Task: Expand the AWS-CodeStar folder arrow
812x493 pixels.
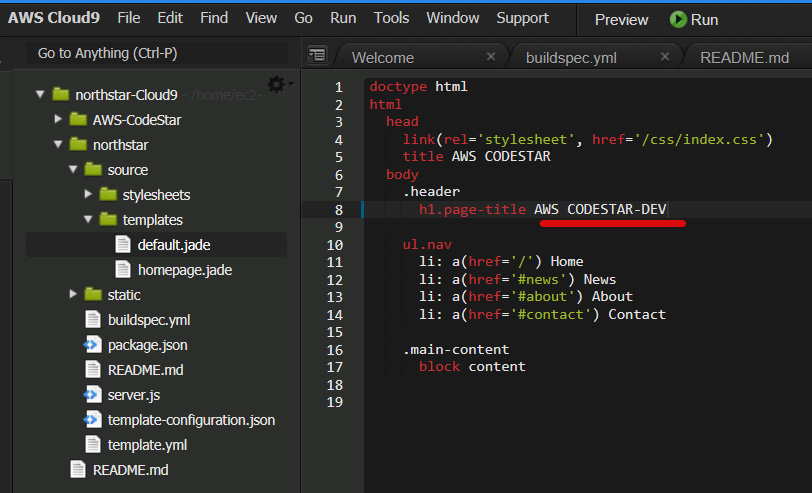Action: click(x=58, y=120)
